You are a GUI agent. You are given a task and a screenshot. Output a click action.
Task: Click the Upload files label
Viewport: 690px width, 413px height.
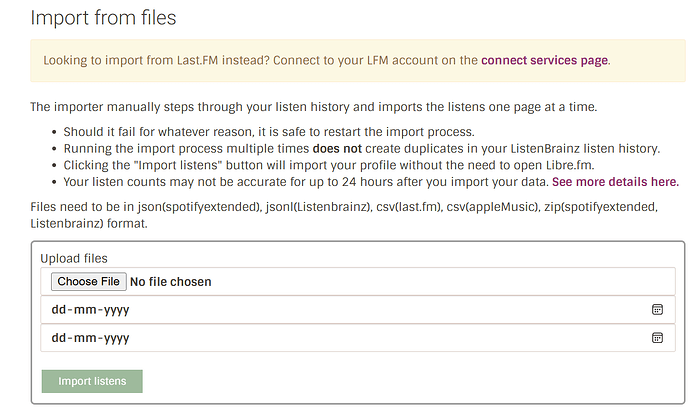[x=74, y=258]
